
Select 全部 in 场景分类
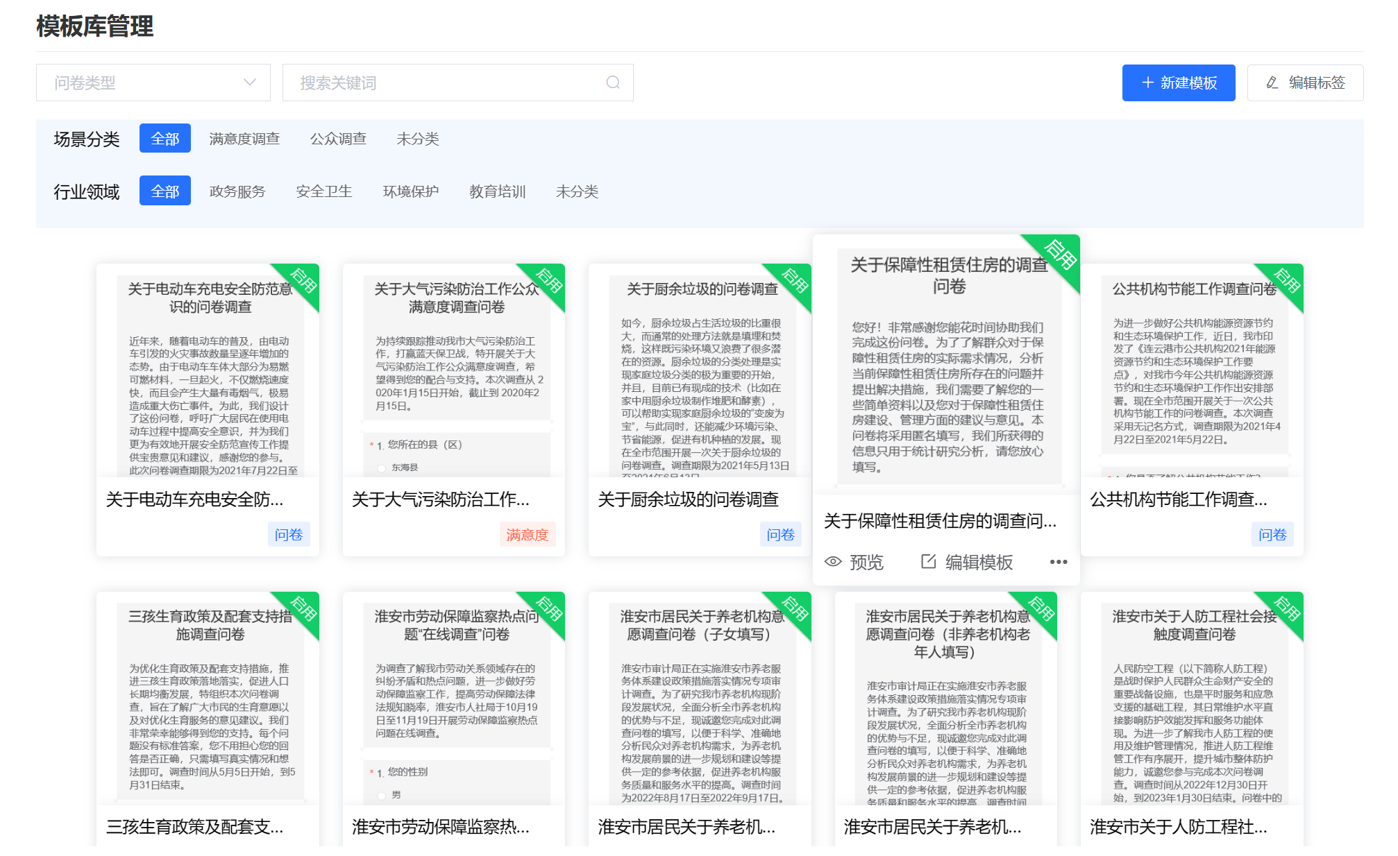pos(165,138)
